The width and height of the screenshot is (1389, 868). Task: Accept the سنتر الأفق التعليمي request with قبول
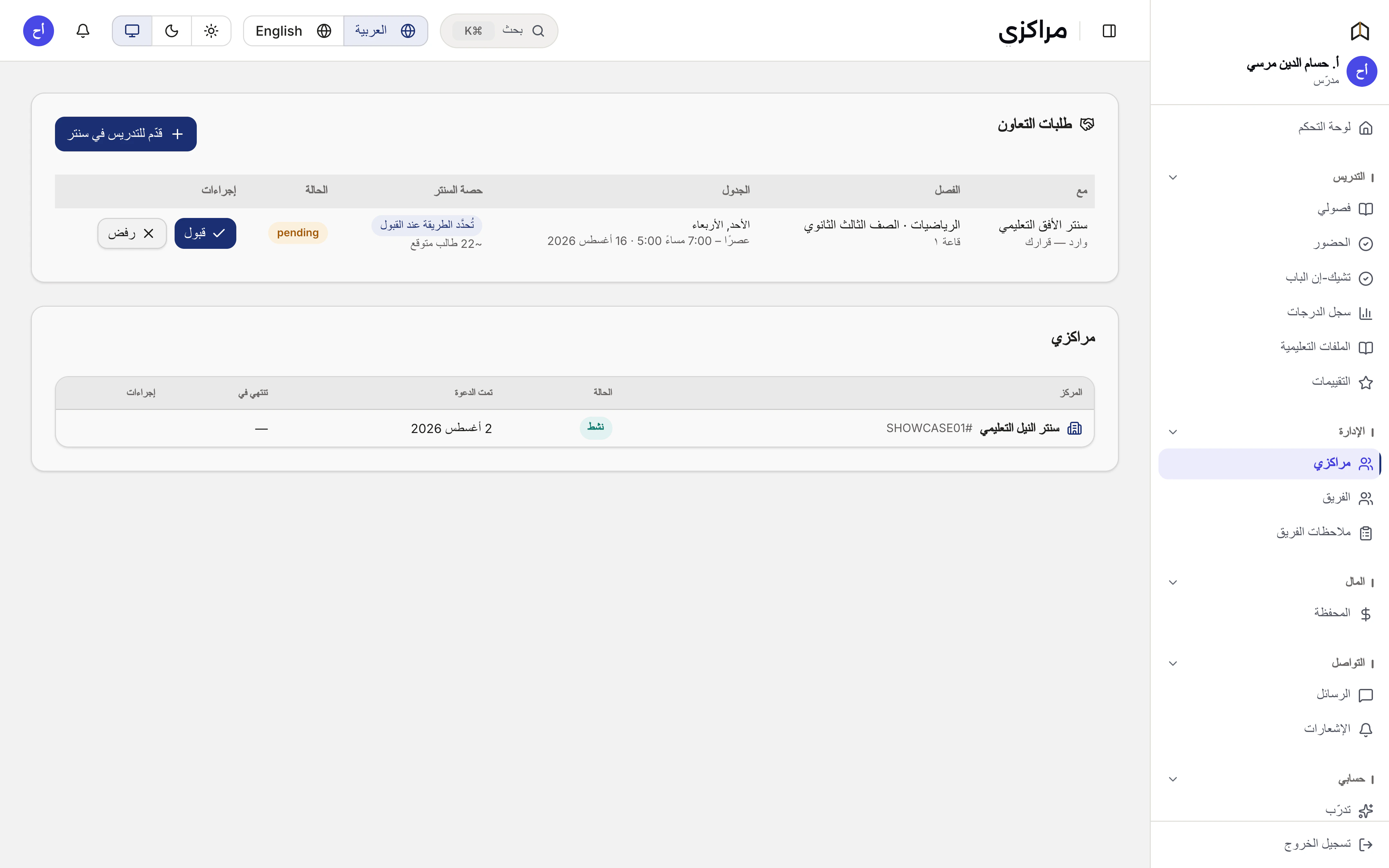[205, 233]
